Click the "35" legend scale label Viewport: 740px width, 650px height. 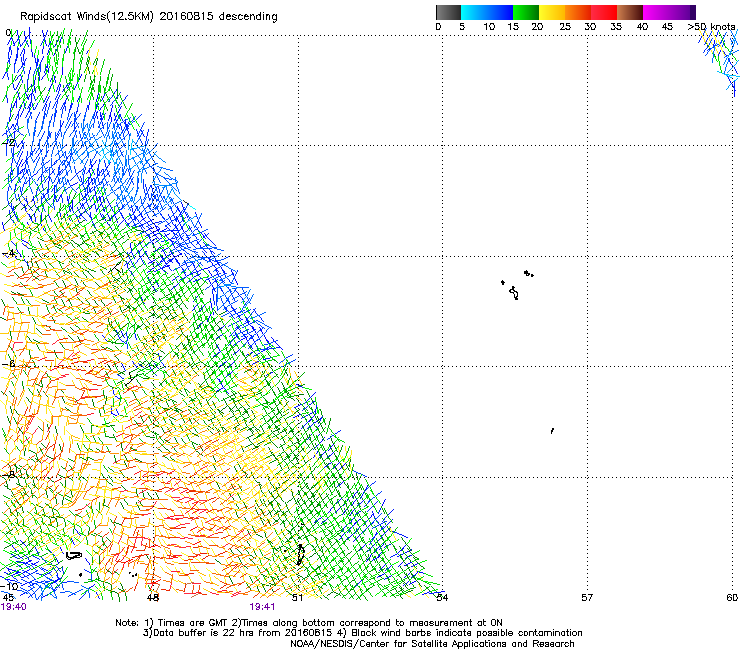tap(616, 27)
